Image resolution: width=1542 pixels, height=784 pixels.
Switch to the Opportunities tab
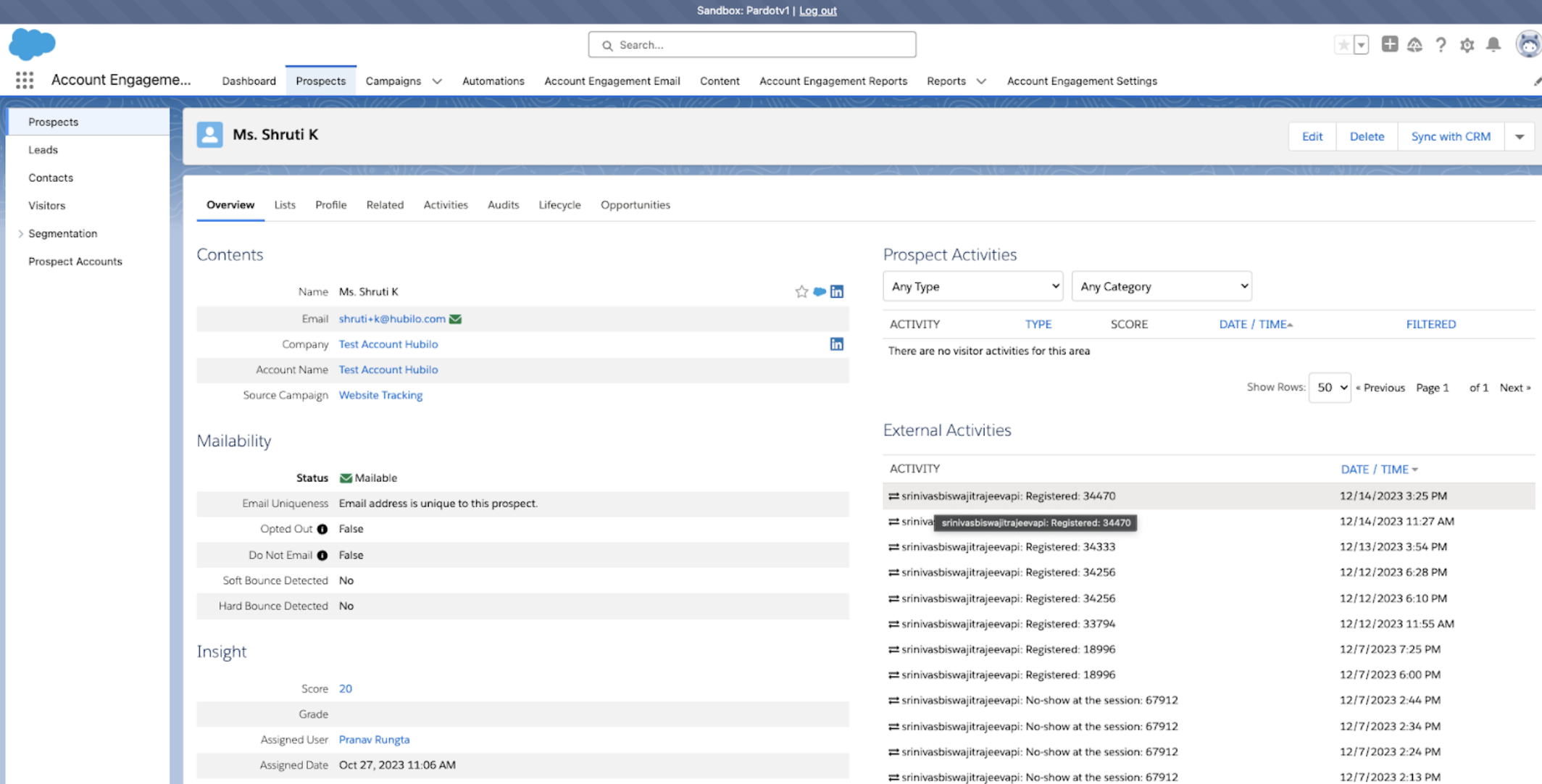click(x=635, y=205)
